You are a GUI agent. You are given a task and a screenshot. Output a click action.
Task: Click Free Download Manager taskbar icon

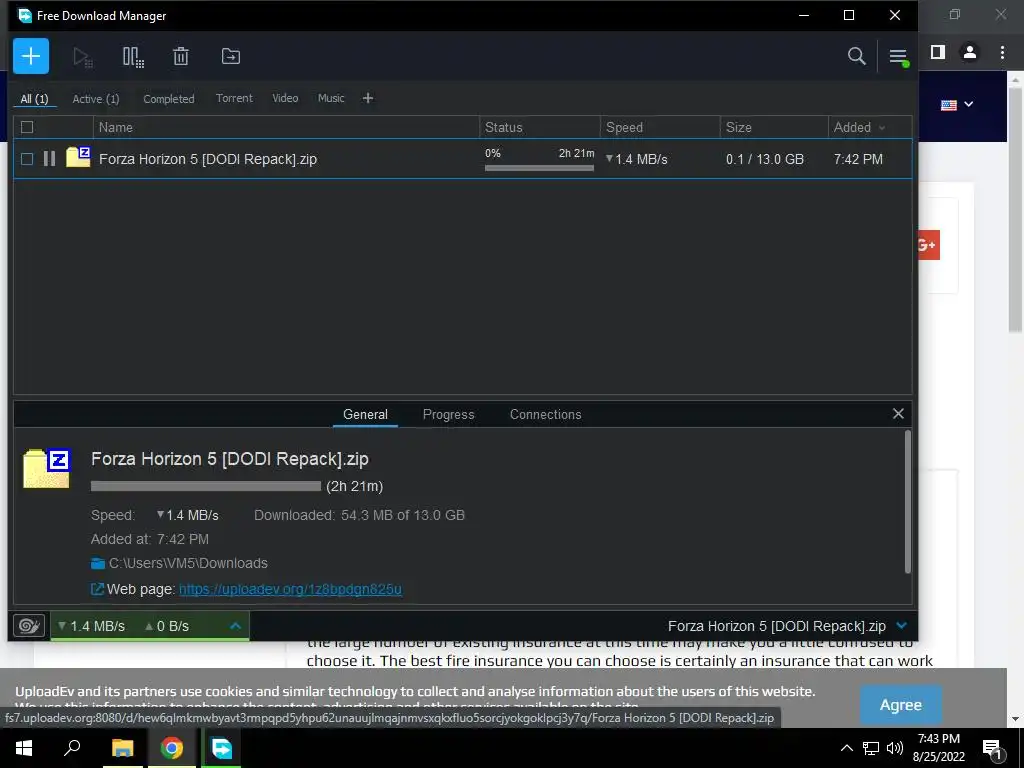point(221,748)
